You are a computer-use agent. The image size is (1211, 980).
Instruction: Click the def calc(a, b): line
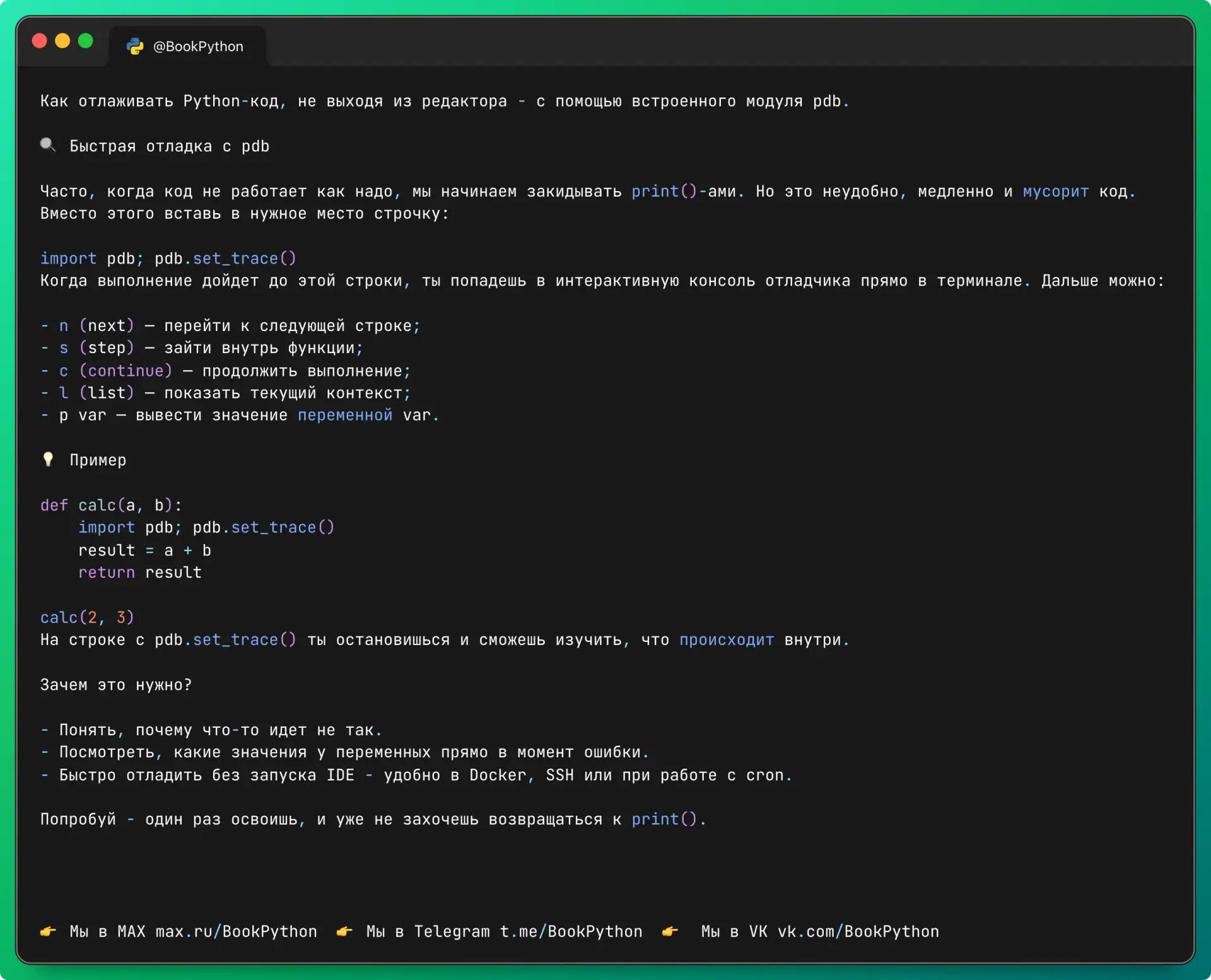pos(111,505)
